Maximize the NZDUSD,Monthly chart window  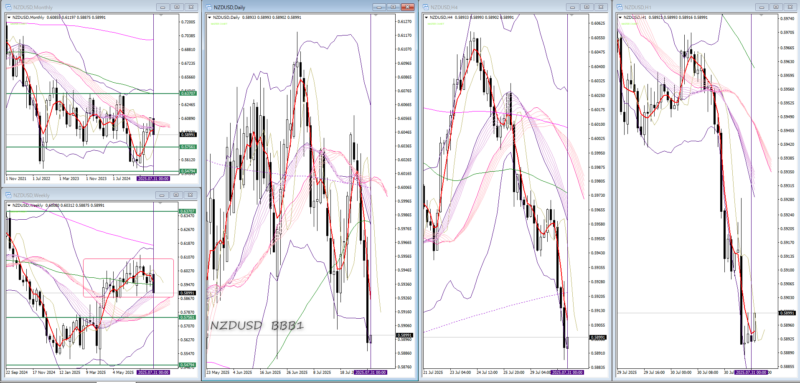pyautogui.click(x=177, y=7)
